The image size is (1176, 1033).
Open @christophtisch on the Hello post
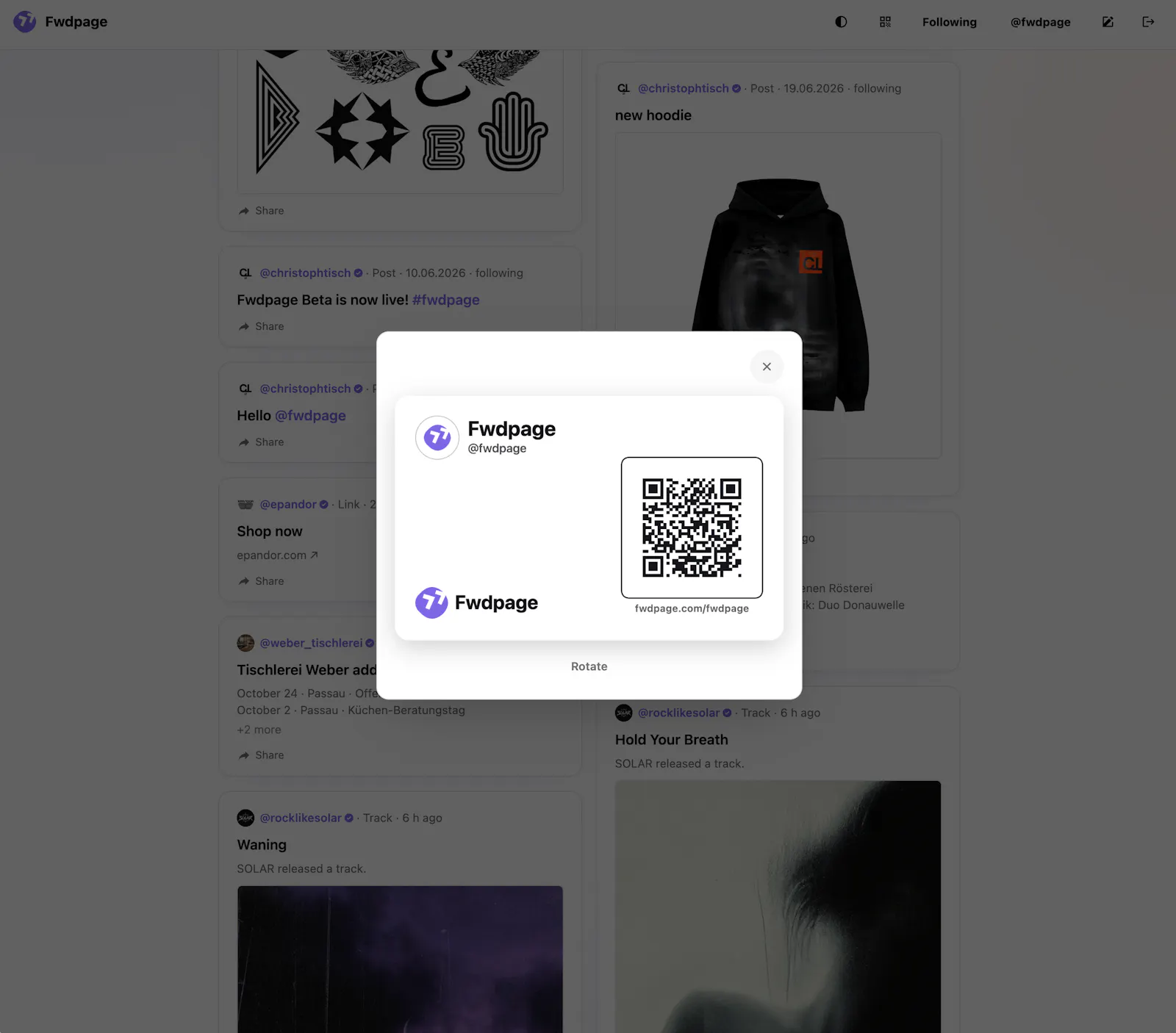pyautogui.click(x=305, y=389)
